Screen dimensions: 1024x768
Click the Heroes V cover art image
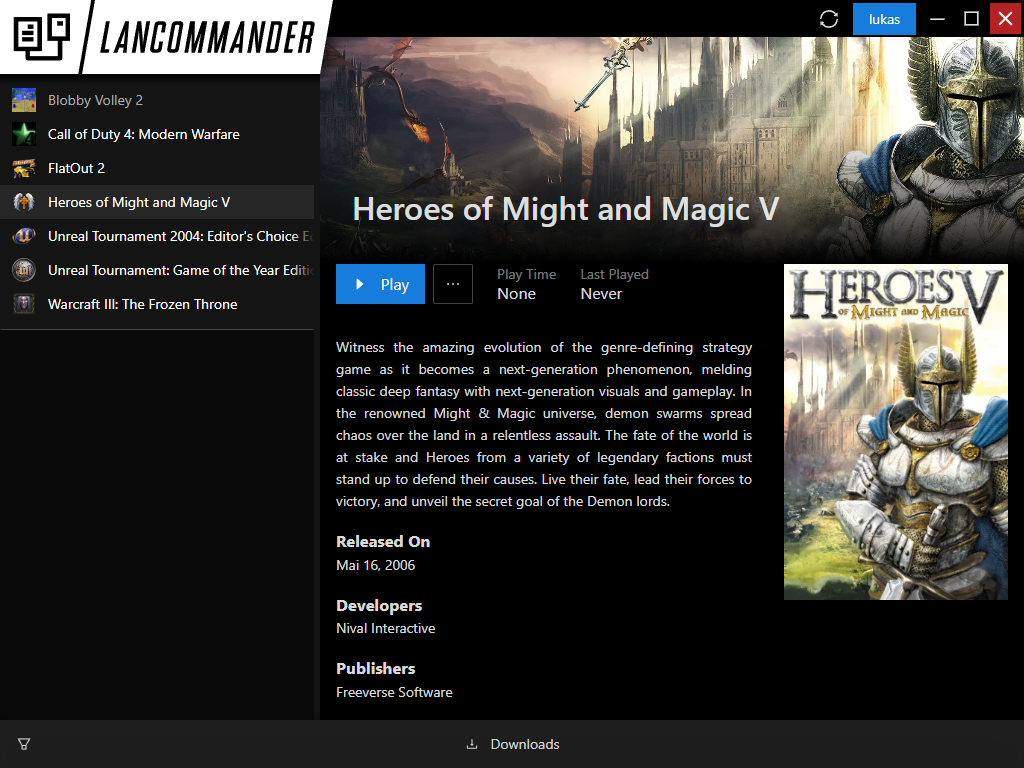(x=895, y=432)
